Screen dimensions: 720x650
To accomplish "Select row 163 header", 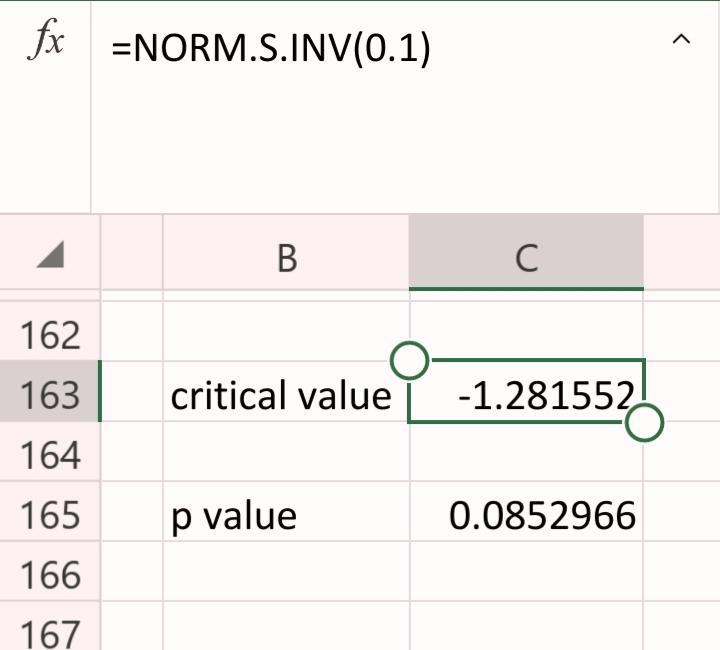I will tap(50, 395).
